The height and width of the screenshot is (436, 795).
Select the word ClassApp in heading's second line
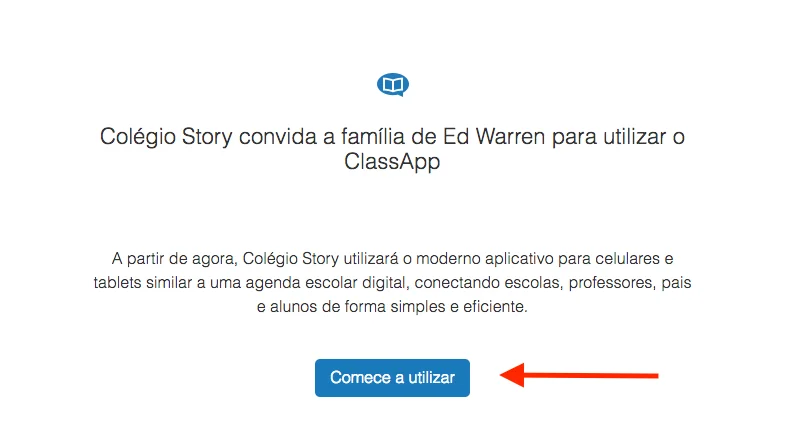tap(392, 162)
